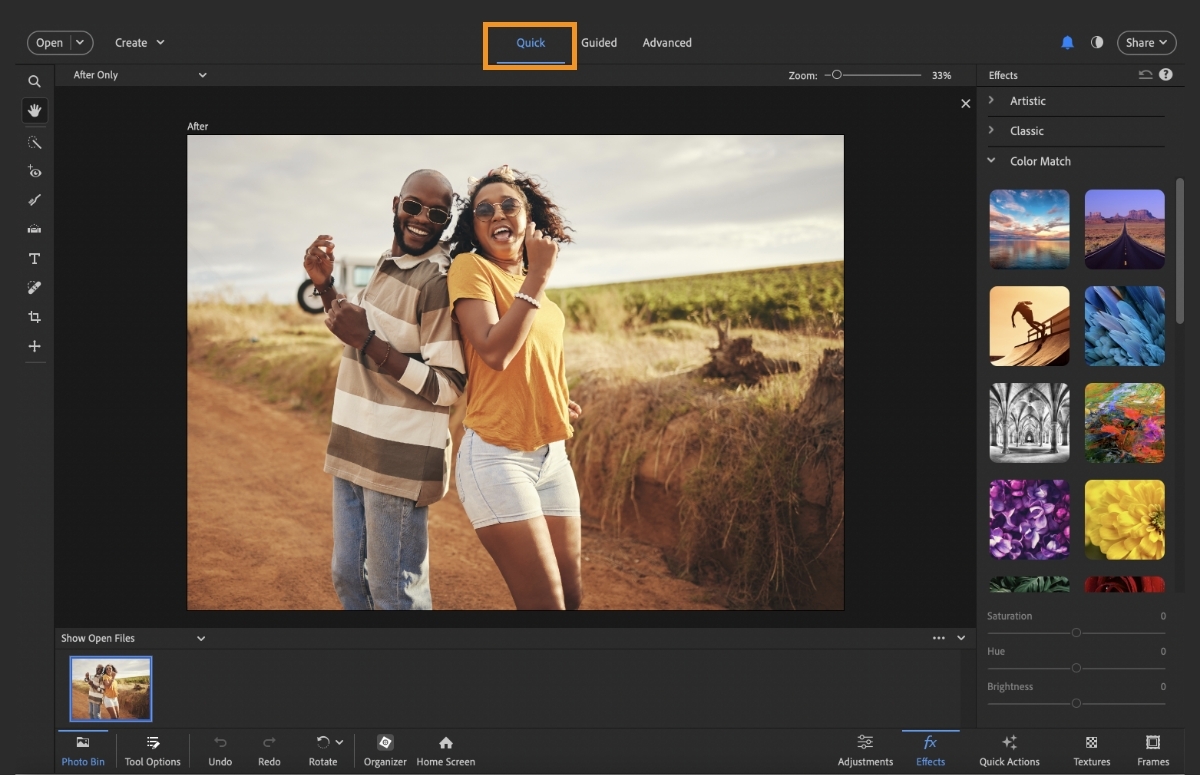Screen dimensions: 1200x775
Task: Switch to the Advanced tab
Action: [x=667, y=43]
